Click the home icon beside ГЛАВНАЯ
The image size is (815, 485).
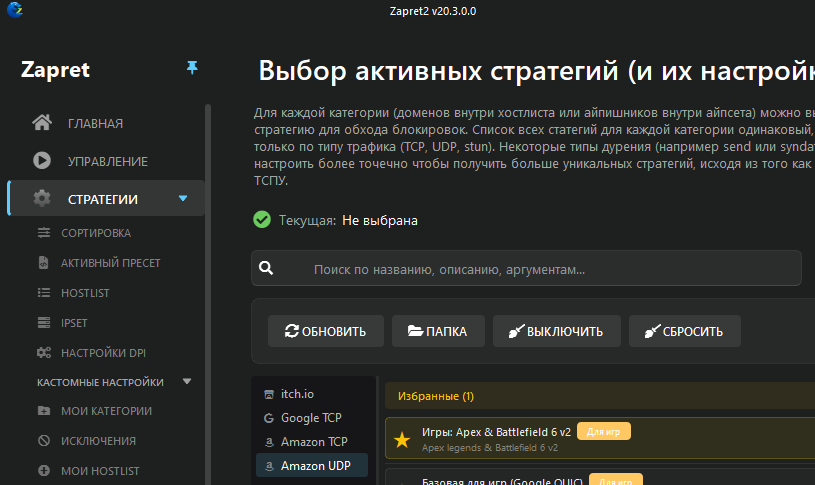coord(42,123)
